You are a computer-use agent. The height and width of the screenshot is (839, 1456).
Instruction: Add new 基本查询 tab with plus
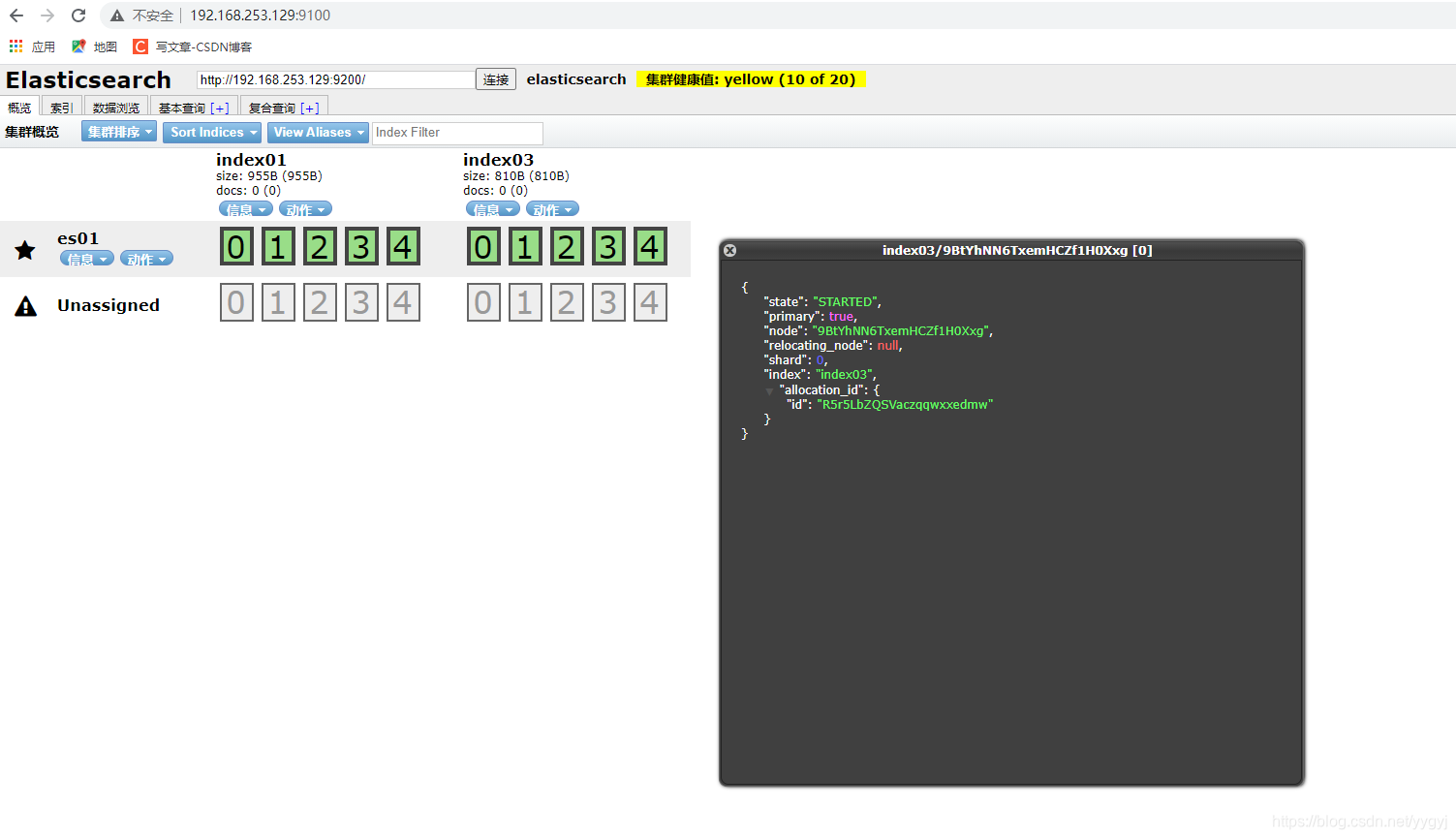pyautogui.click(x=220, y=109)
